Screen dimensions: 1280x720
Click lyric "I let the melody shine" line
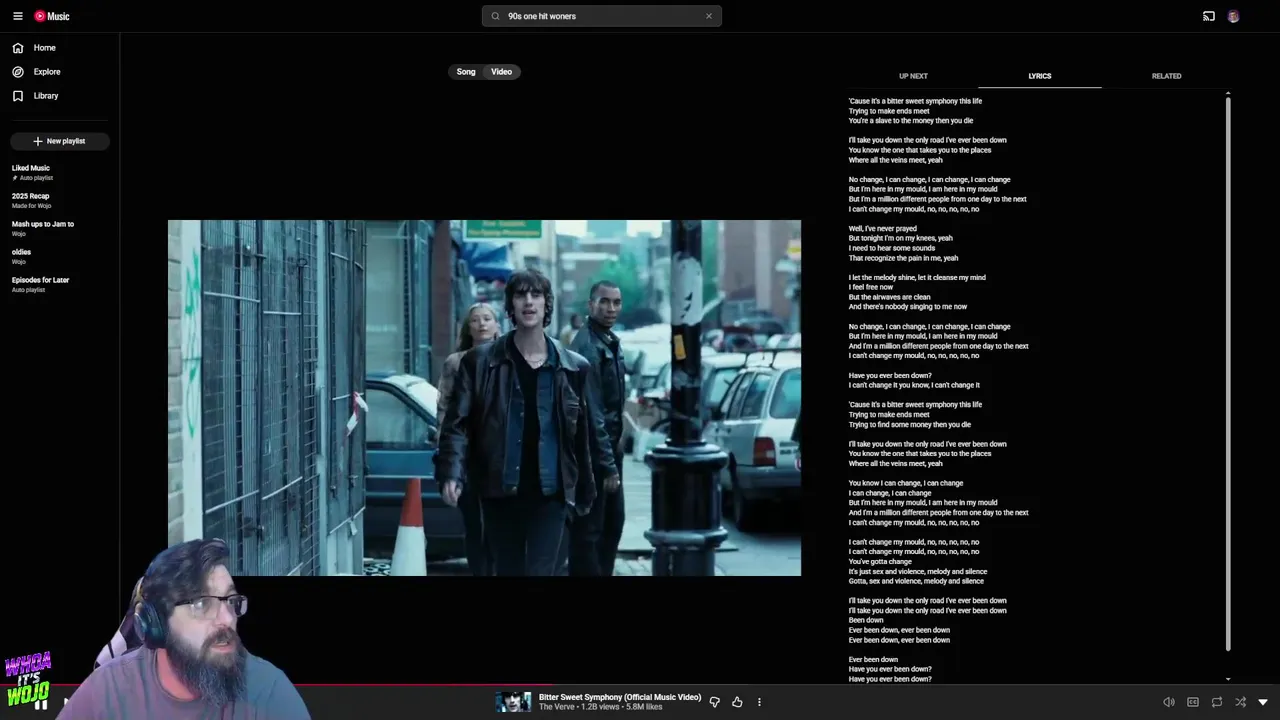[917, 278]
